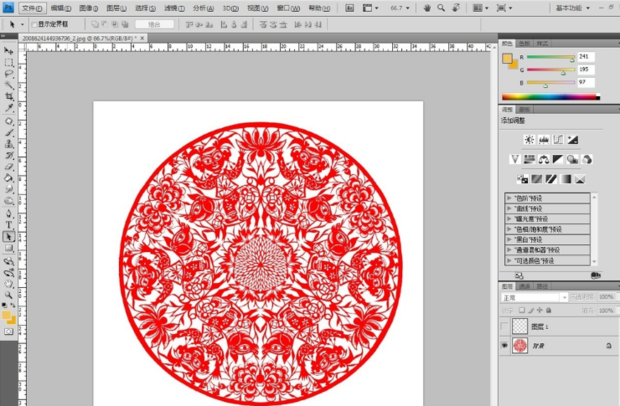This screenshot has height=406, width=620.
Task: Click the foreground color swatch in Color panel
Action: click(507, 59)
